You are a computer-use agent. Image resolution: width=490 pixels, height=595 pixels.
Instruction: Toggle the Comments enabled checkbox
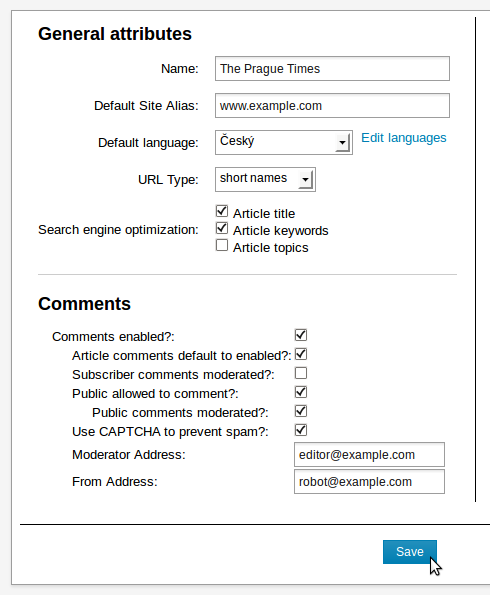click(301, 335)
